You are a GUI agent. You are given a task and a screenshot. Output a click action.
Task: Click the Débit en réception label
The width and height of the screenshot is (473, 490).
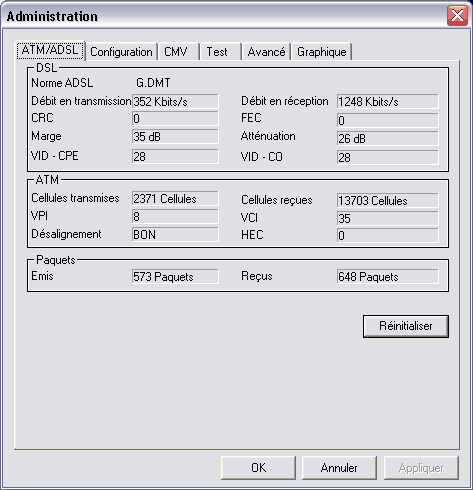285,101
